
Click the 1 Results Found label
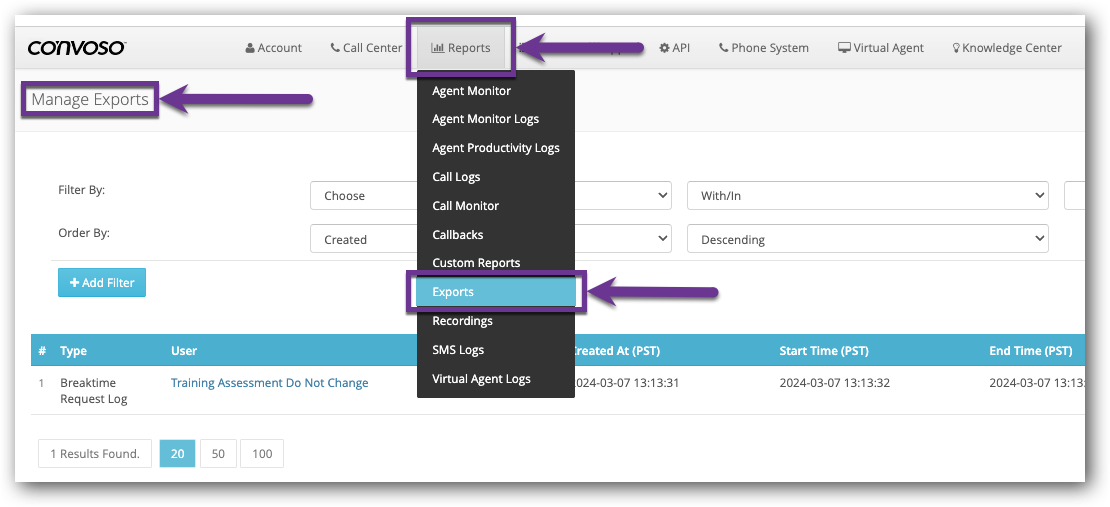click(x=95, y=454)
